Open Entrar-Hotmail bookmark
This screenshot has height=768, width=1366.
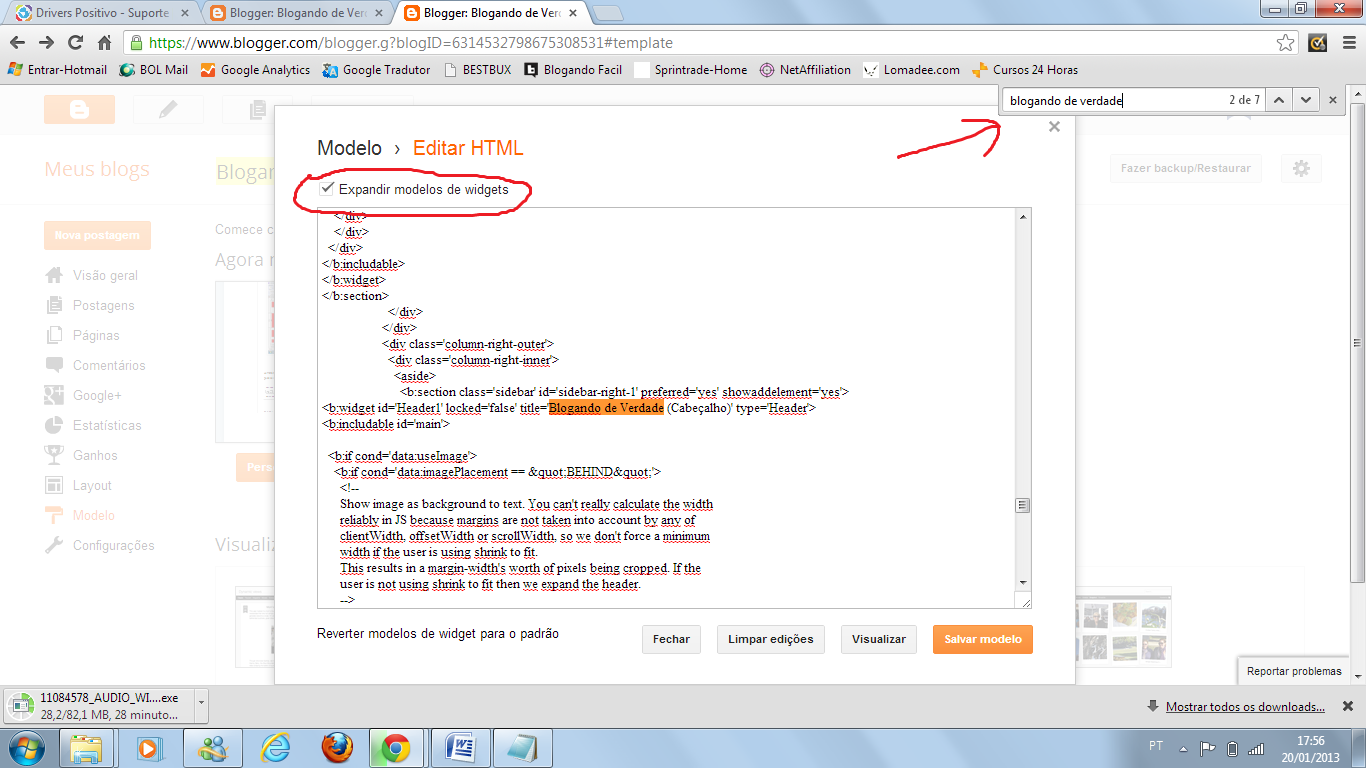[x=57, y=70]
